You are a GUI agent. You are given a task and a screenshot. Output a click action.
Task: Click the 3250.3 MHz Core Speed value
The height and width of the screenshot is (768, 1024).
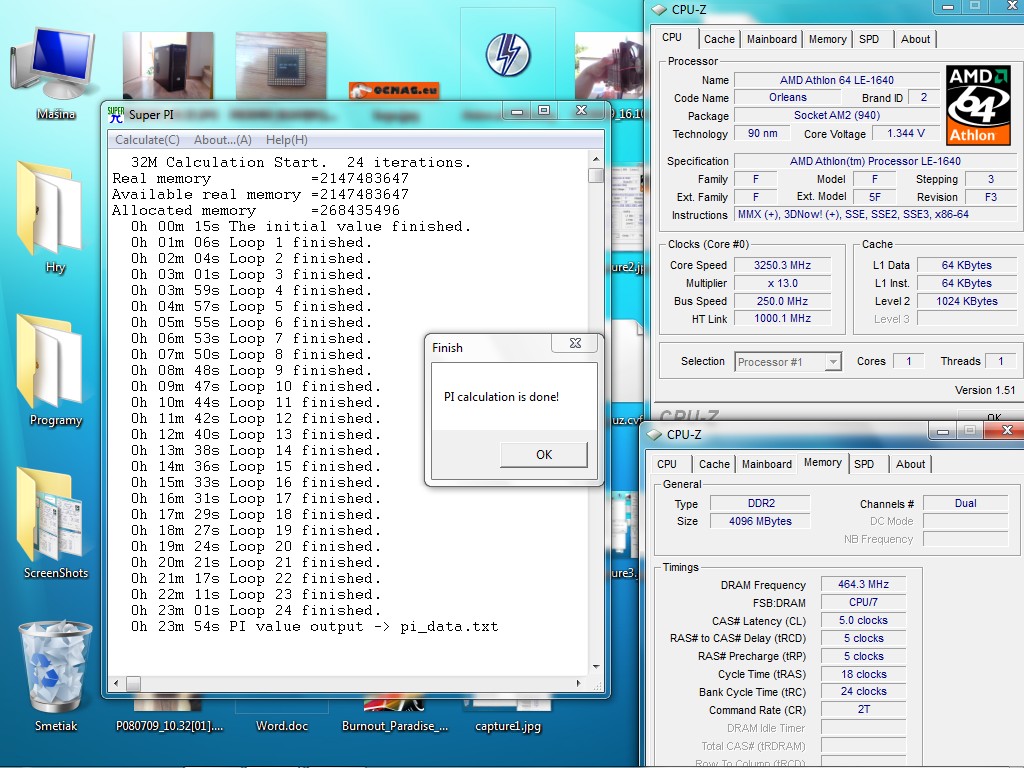coord(782,265)
